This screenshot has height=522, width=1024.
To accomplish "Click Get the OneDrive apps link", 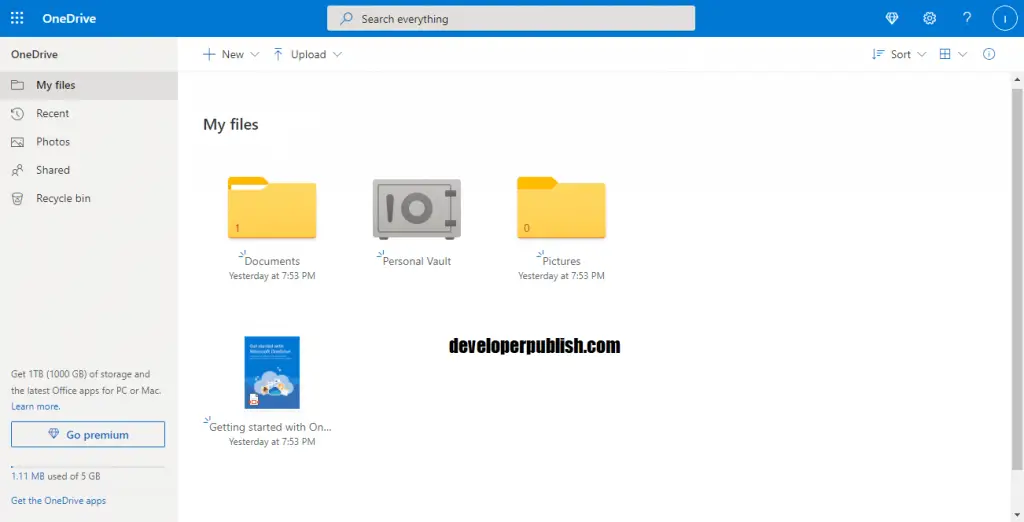I will point(58,500).
